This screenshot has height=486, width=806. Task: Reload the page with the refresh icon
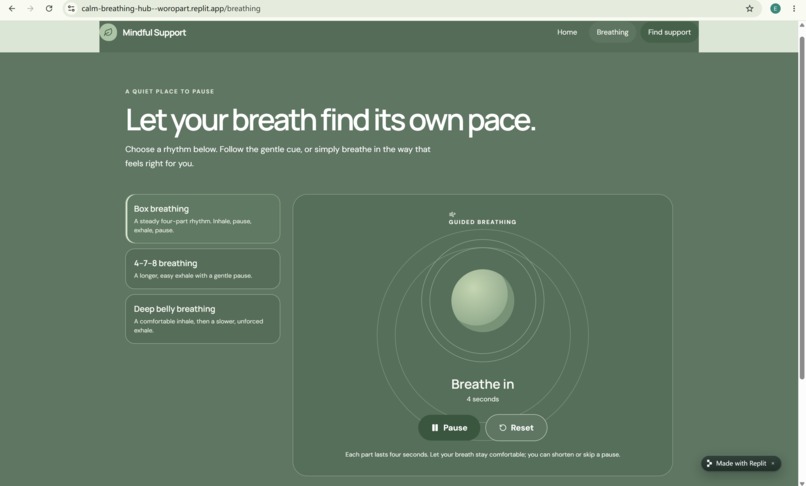tap(49, 8)
